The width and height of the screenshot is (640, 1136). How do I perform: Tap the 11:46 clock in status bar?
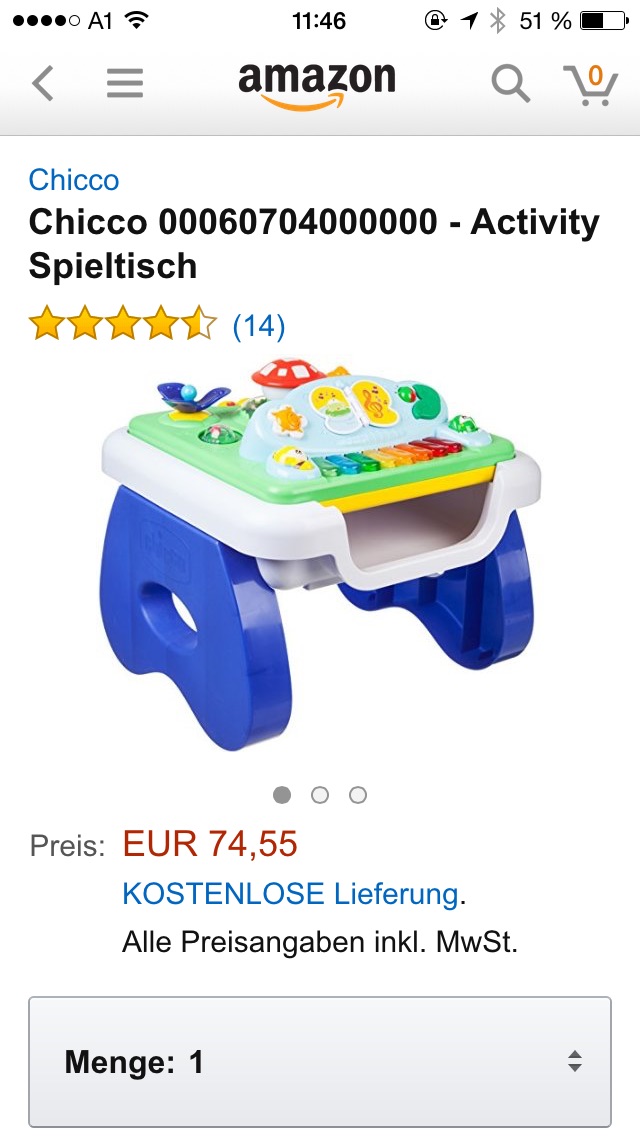point(319,21)
